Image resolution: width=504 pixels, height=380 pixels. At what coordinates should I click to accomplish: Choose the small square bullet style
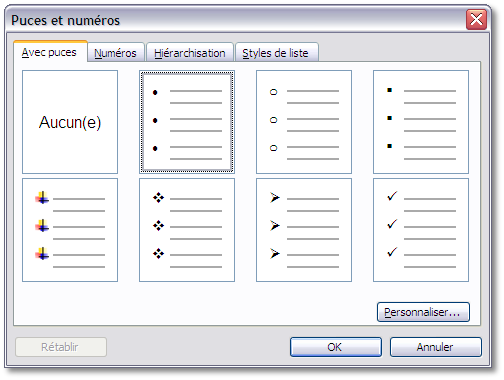pyautogui.click(x=421, y=122)
